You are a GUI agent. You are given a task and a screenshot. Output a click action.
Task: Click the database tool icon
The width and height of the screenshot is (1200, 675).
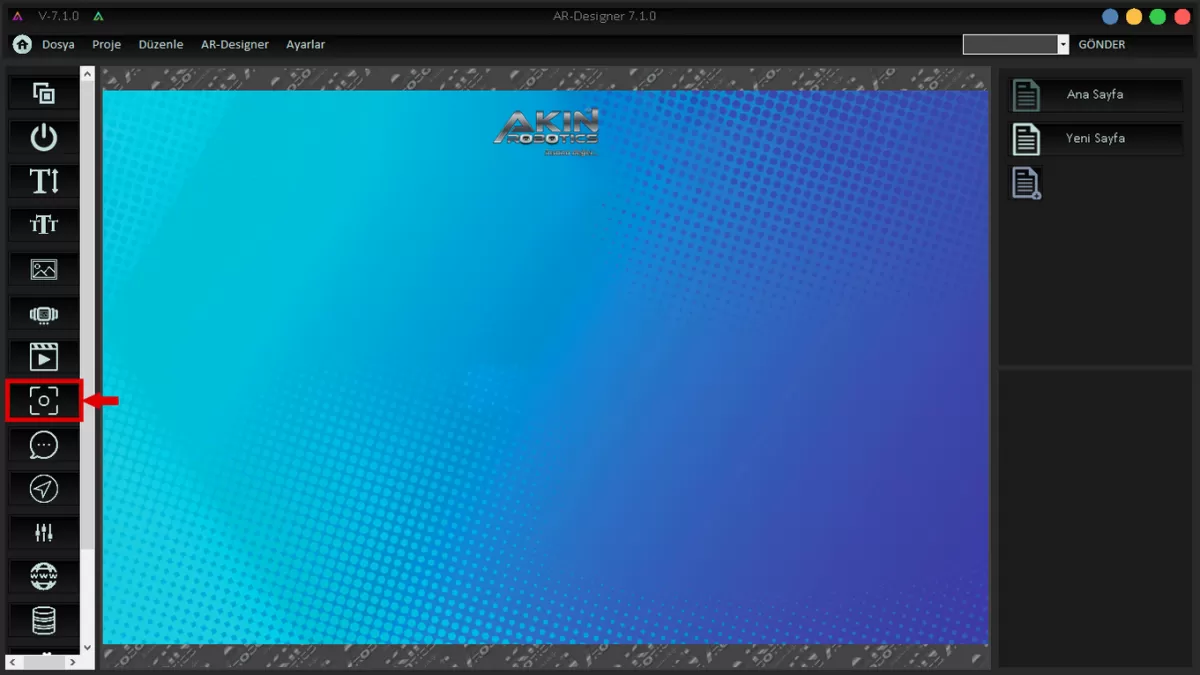pos(44,620)
